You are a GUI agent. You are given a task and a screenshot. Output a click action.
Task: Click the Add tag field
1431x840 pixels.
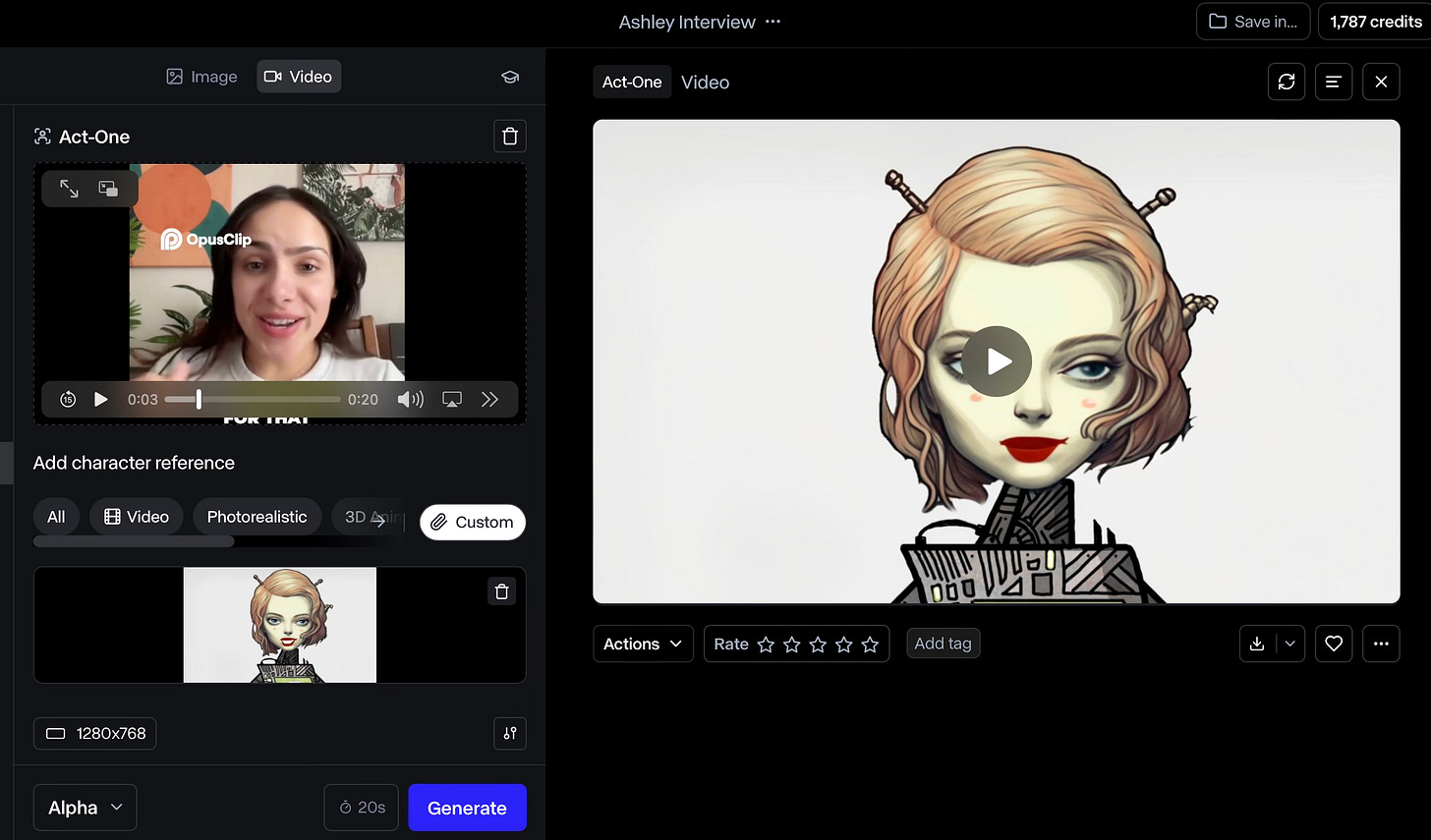pyautogui.click(x=943, y=644)
